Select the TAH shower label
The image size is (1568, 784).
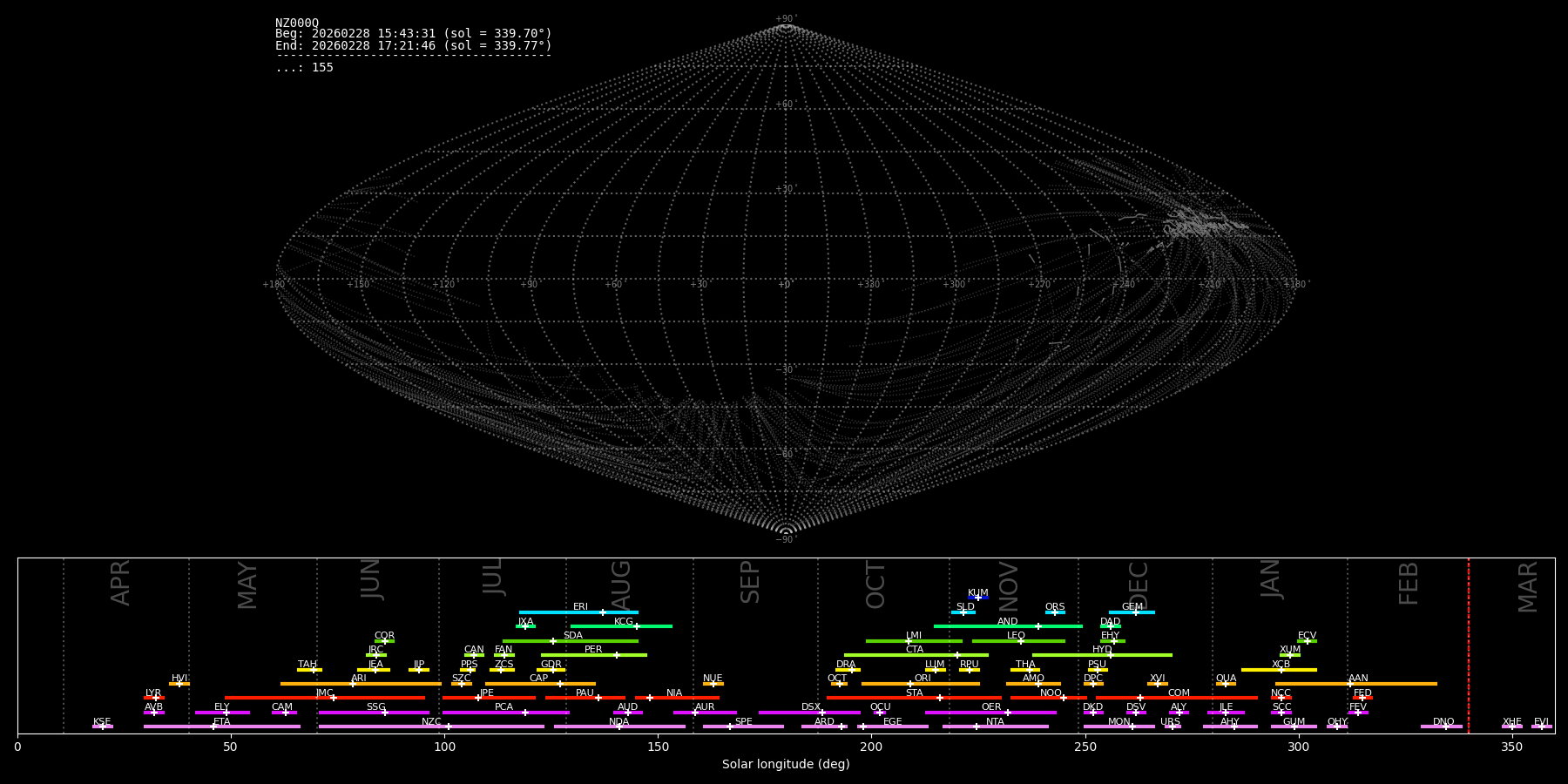coord(308,665)
